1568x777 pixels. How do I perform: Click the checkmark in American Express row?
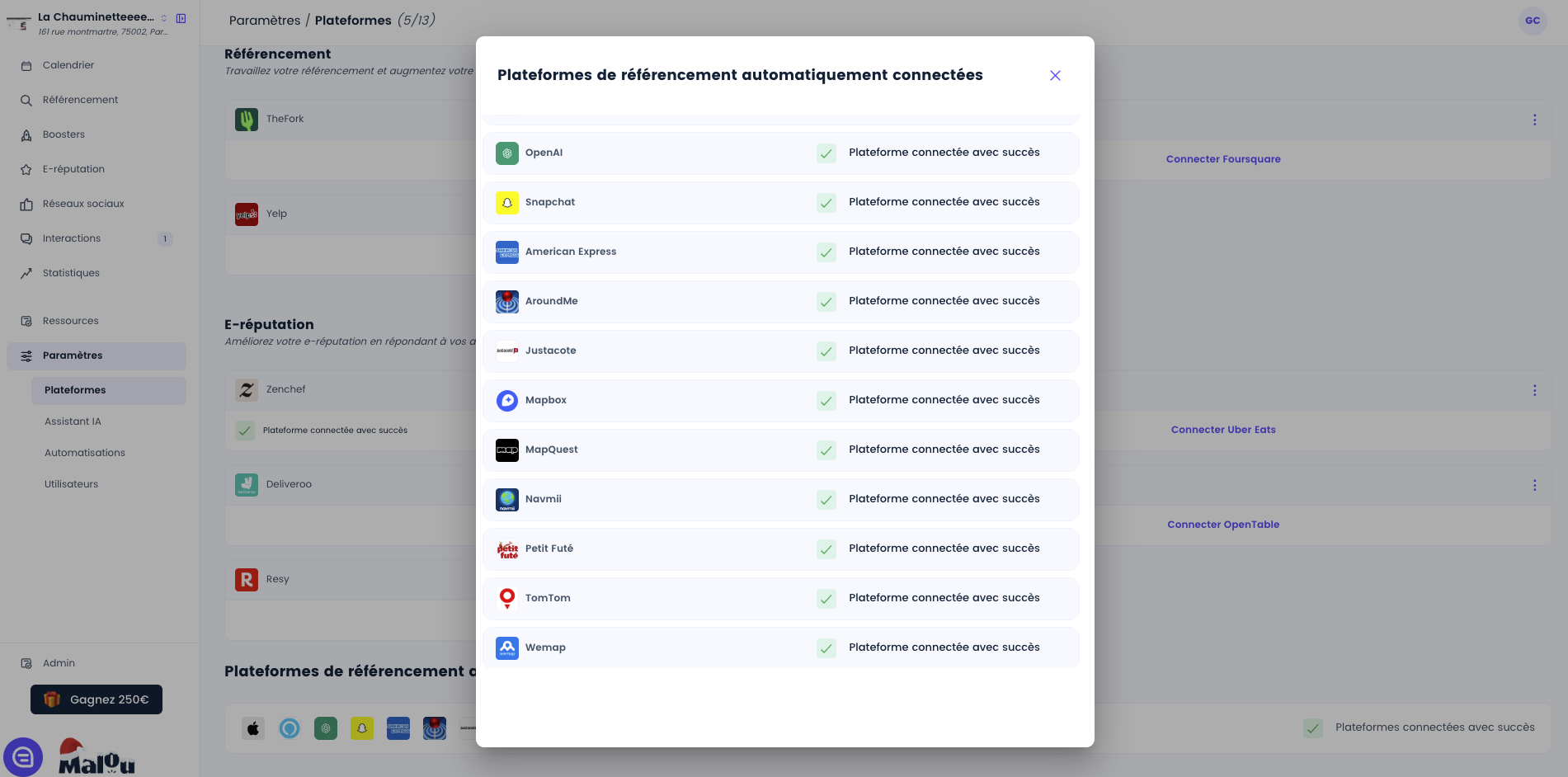(x=826, y=252)
